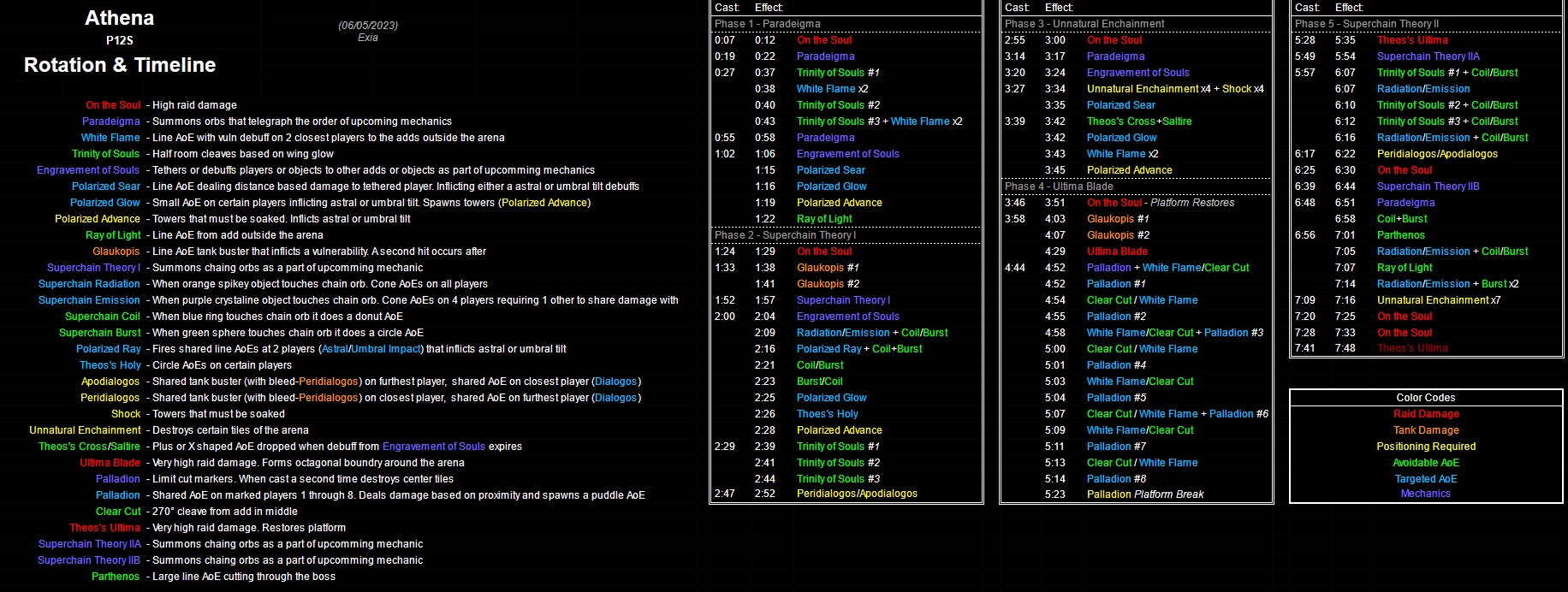The image size is (1568, 592).
Task: Select Palladion Platform Break at 5:23
Action: click(1145, 494)
